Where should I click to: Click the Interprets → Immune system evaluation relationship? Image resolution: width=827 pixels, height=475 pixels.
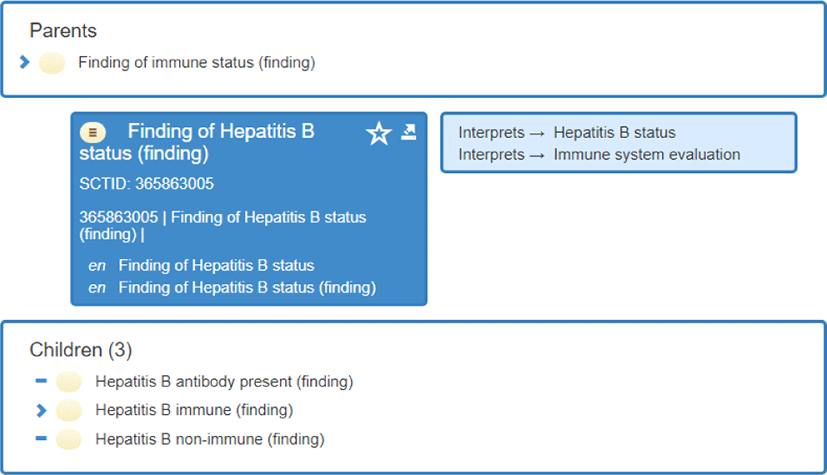pos(598,154)
